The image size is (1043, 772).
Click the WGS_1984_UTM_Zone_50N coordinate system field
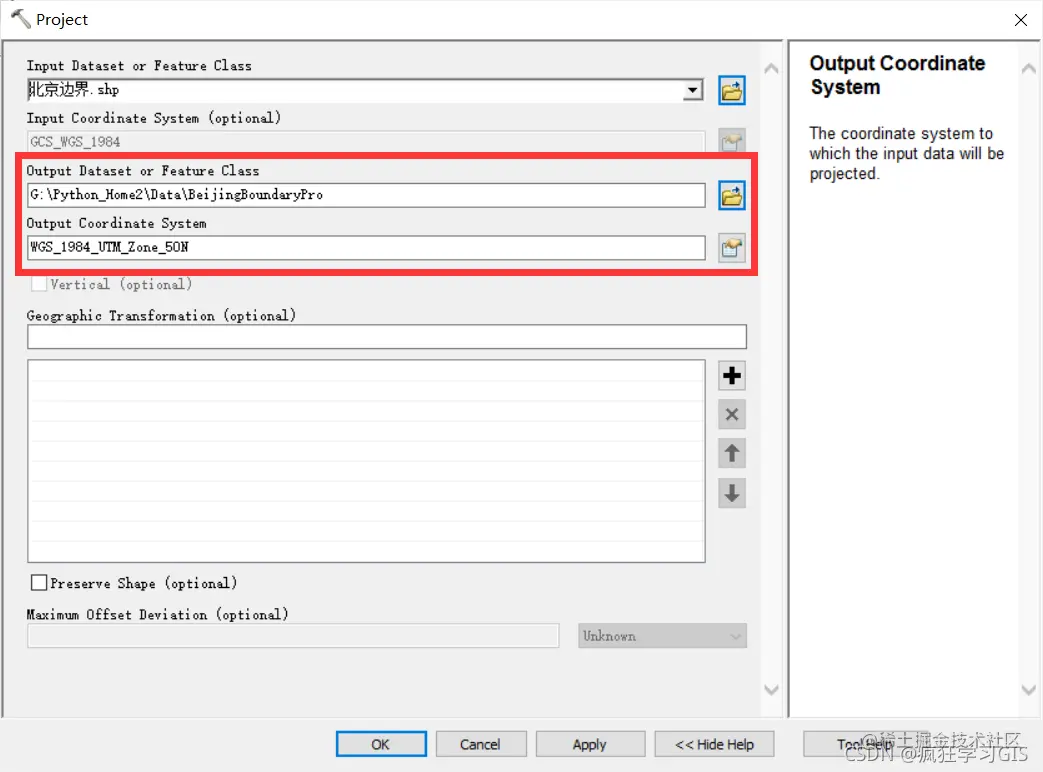(x=366, y=247)
